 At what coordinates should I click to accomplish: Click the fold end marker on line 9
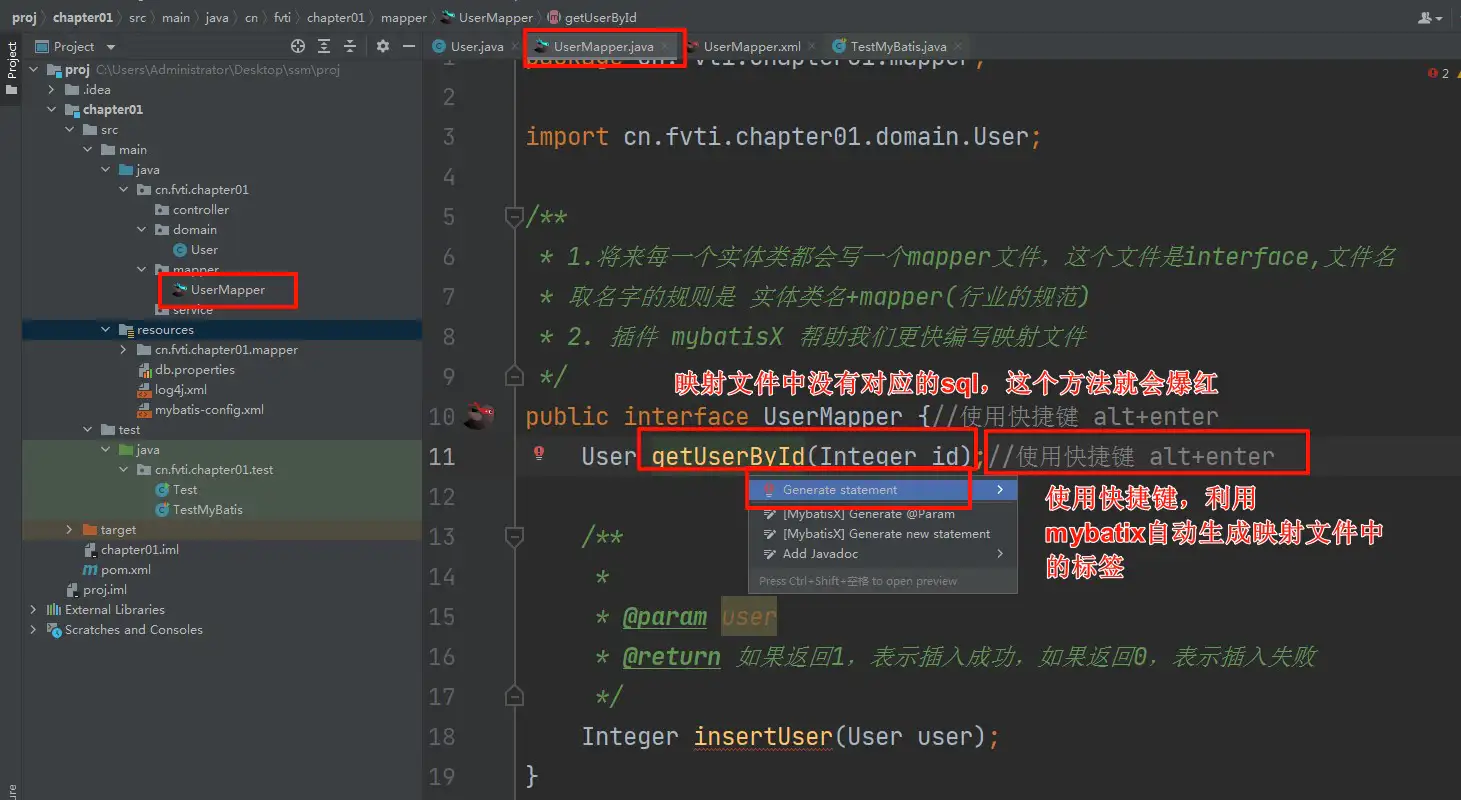pyautogui.click(x=514, y=376)
